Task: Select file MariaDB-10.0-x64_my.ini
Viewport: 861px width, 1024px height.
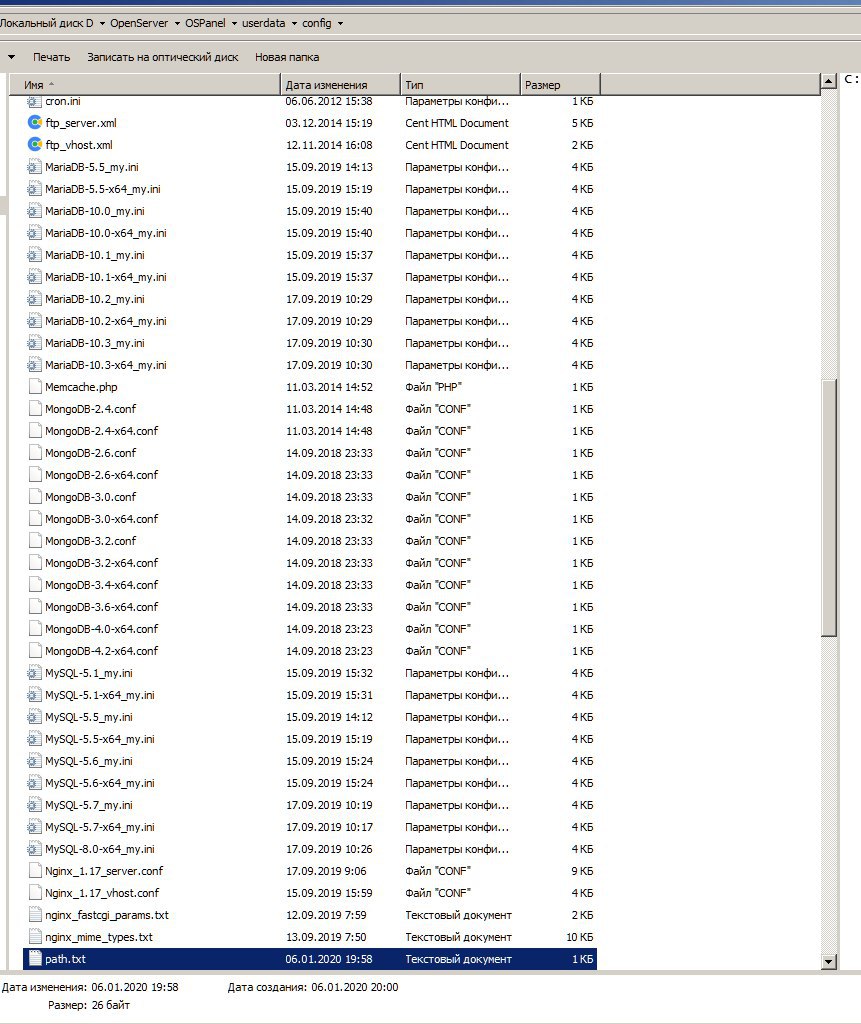Action: click(106, 233)
